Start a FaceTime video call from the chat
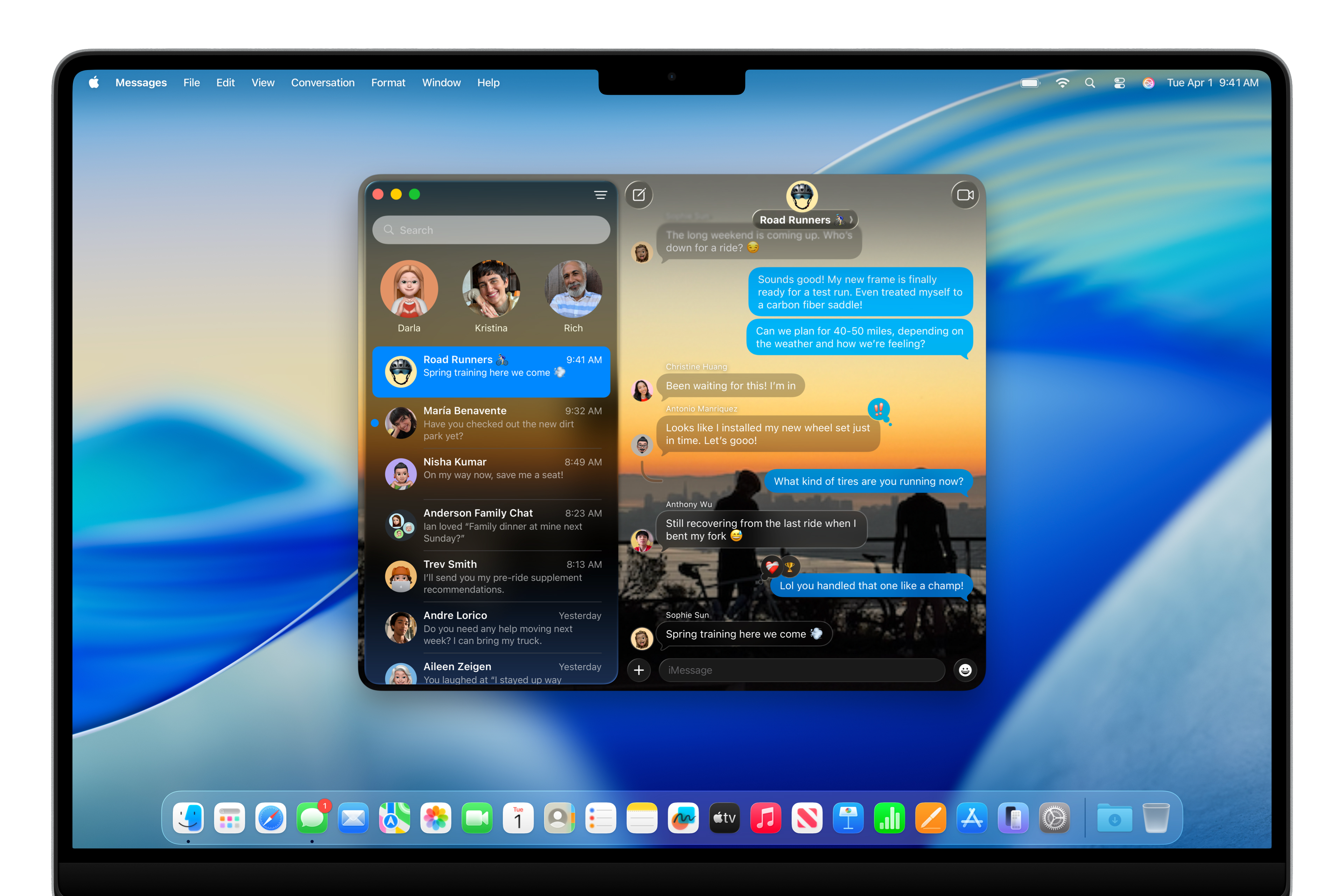 (x=965, y=194)
